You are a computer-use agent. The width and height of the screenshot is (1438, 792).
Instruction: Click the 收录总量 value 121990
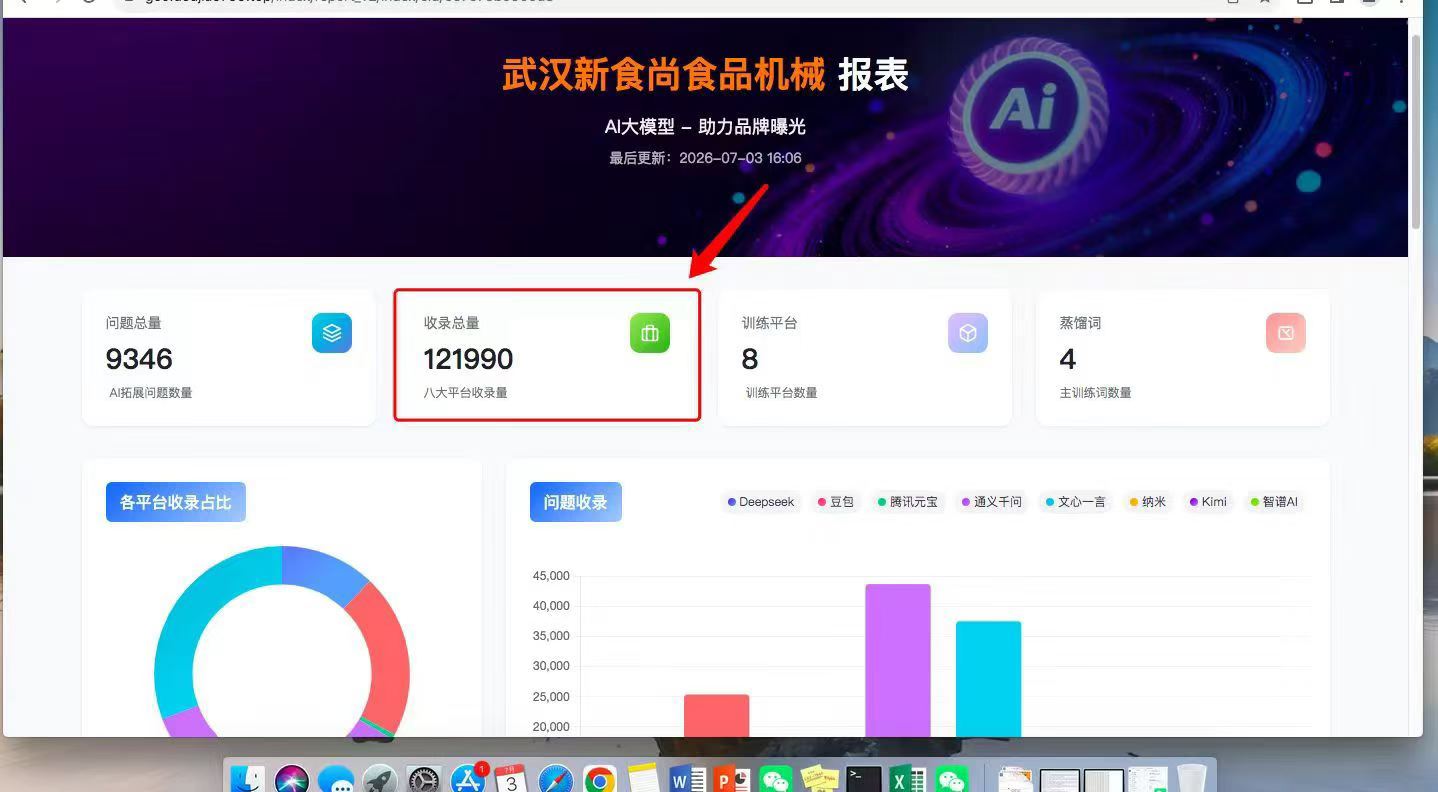click(x=468, y=359)
